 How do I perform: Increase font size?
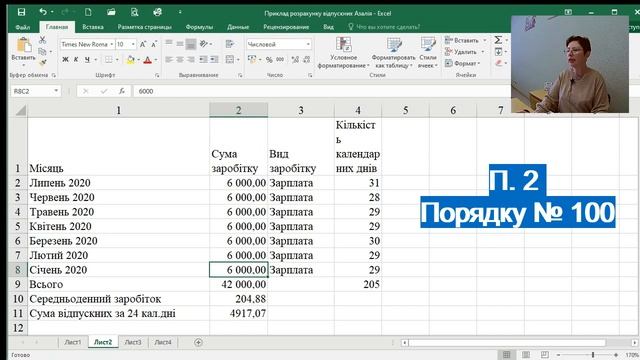pyautogui.click(x=143, y=44)
